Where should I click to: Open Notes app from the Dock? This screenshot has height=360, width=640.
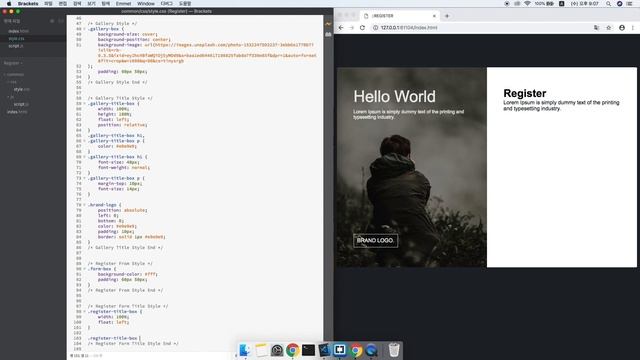coord(261,350)
